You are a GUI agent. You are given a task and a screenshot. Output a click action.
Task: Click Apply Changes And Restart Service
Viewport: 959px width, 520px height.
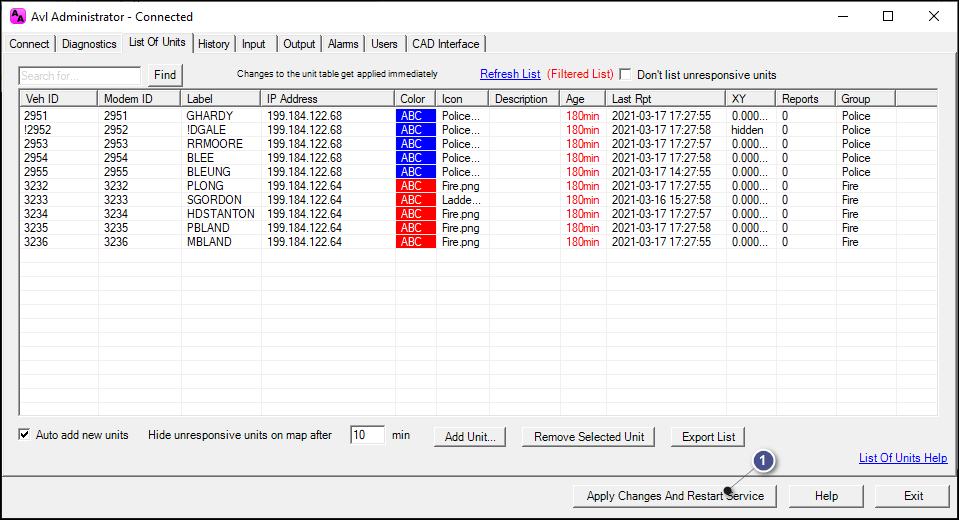pyautogui.click(x=675, y=496)
